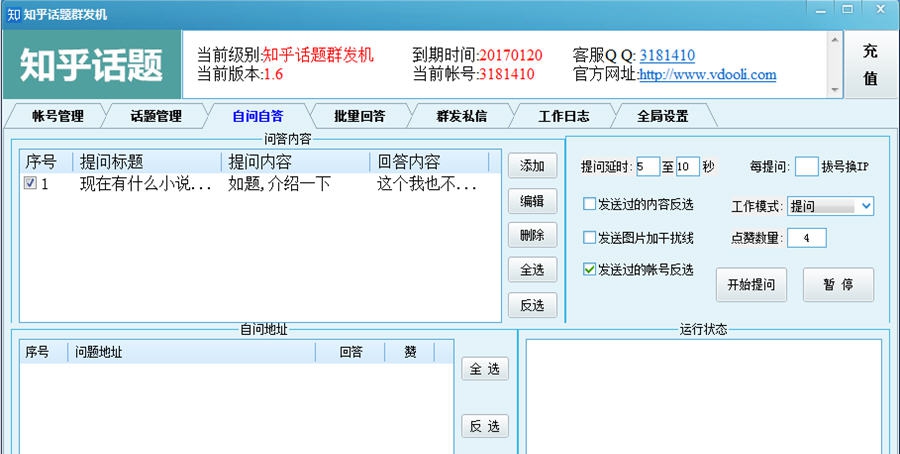The image size is (900, 454).
Task: Click the 序号 header in Q&A list
Action: [x=46, y=162]
